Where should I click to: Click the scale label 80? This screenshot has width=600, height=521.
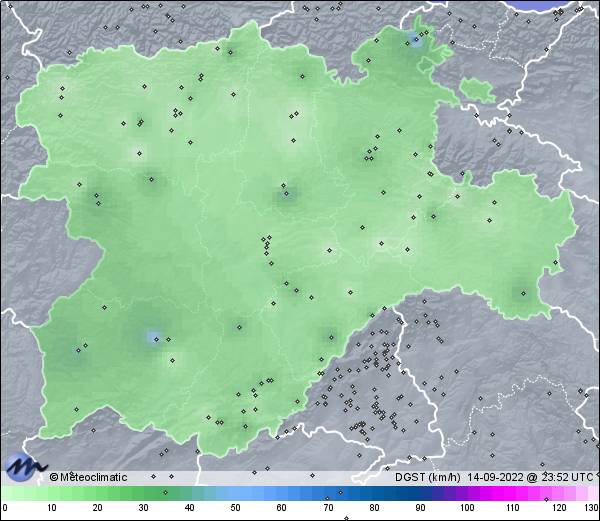[x=374, y=508]
